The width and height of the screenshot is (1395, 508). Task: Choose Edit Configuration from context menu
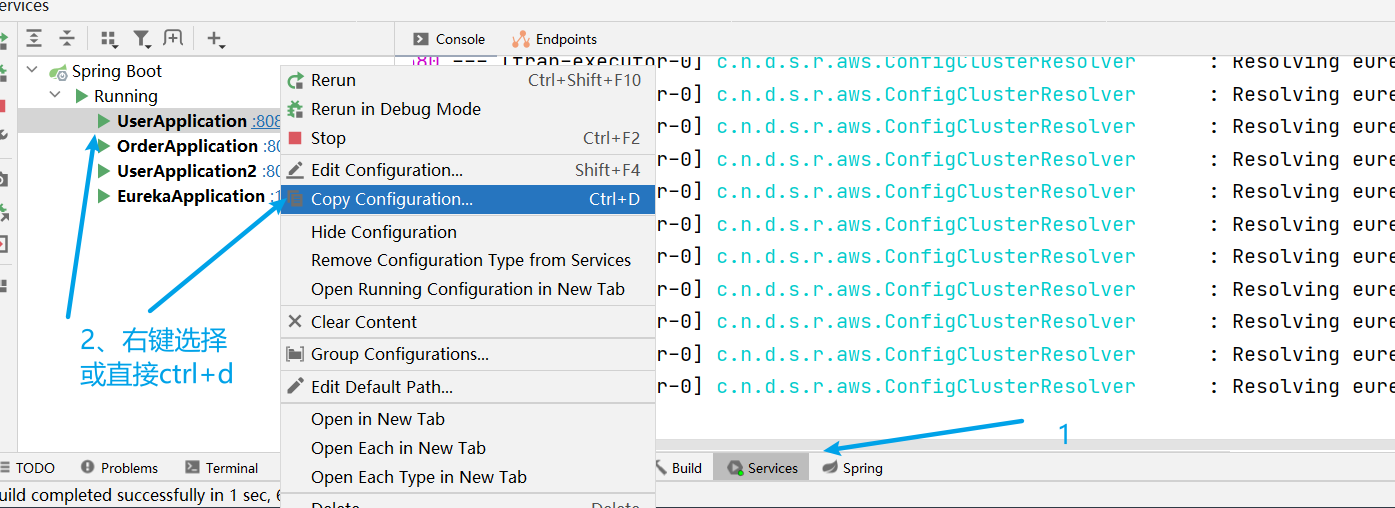[x=386, y=170]
